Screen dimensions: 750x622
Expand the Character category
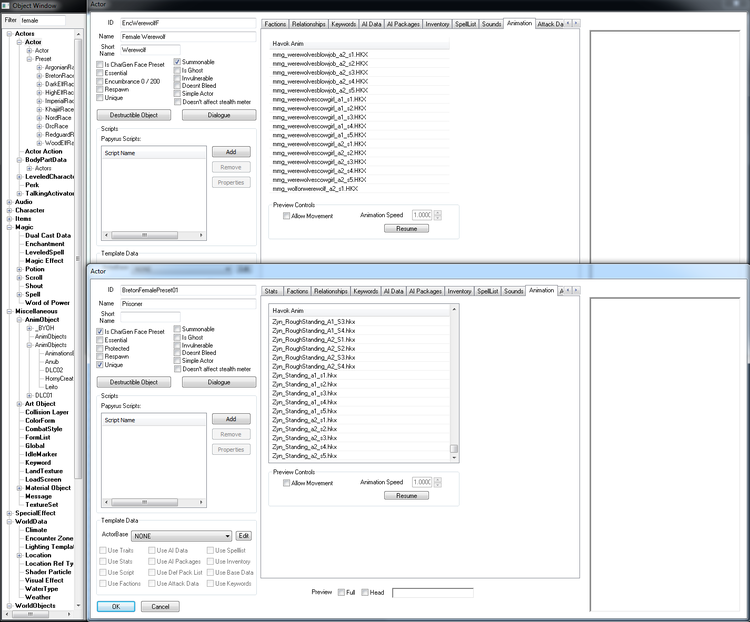click(x=9, y=210)
